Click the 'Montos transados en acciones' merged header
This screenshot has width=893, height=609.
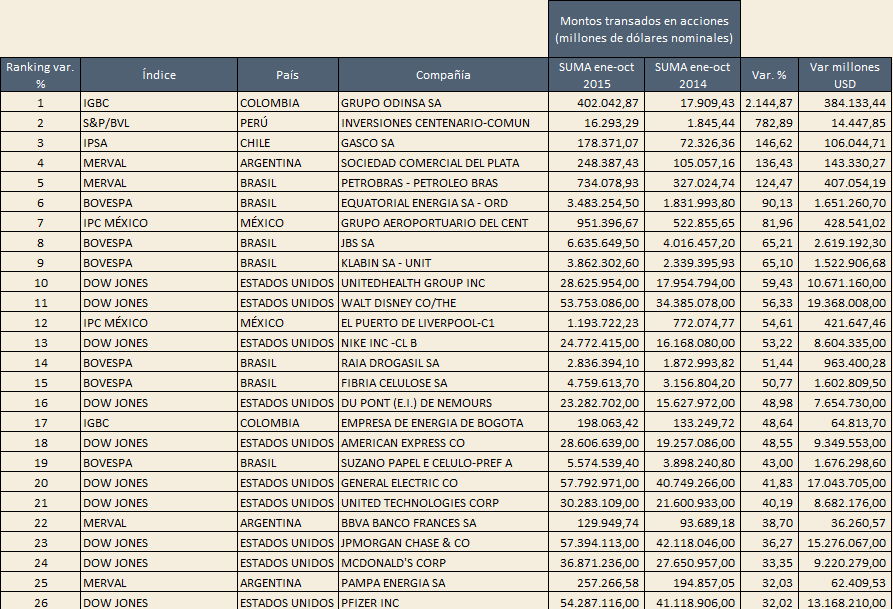coord(644,29)
